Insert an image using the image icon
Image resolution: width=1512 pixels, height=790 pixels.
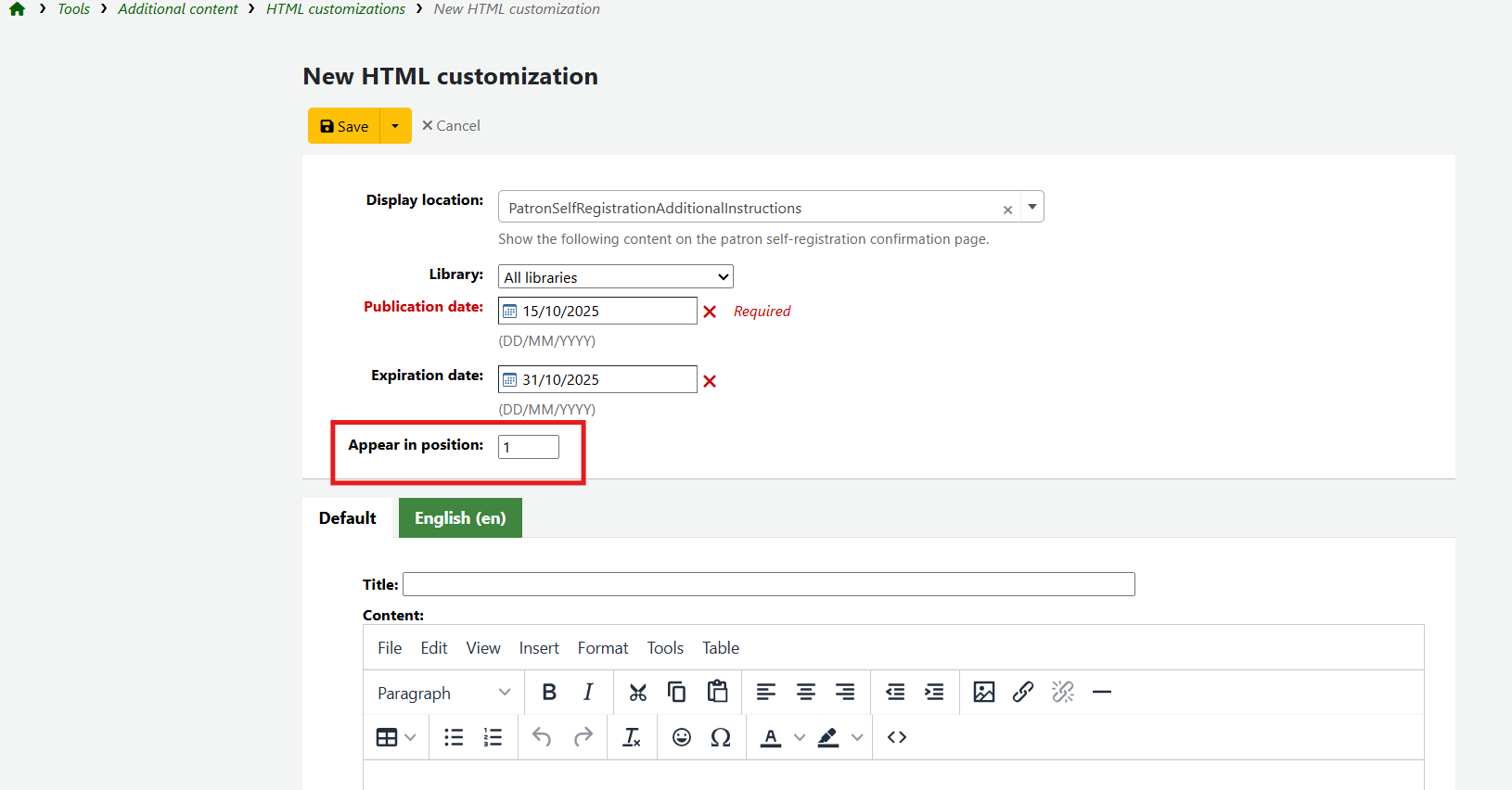(983, 692)
